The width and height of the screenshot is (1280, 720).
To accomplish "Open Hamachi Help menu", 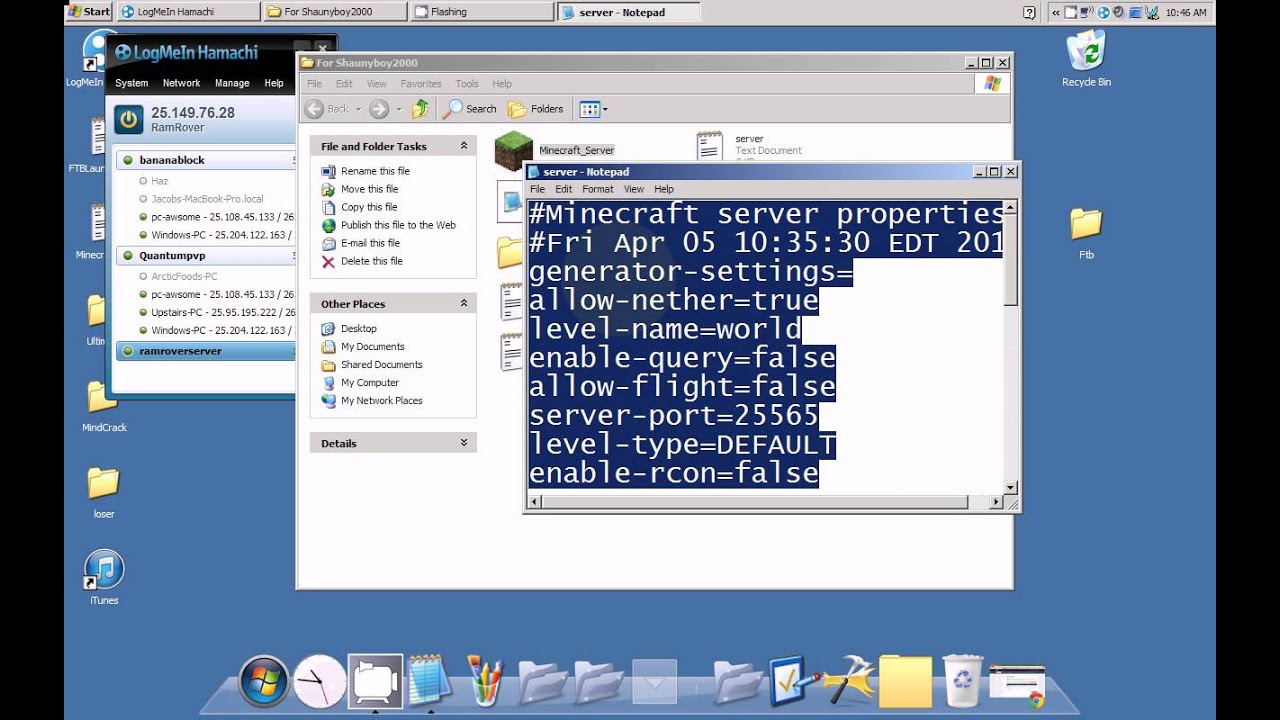I will pyautogui.click(x=273, y=83).
